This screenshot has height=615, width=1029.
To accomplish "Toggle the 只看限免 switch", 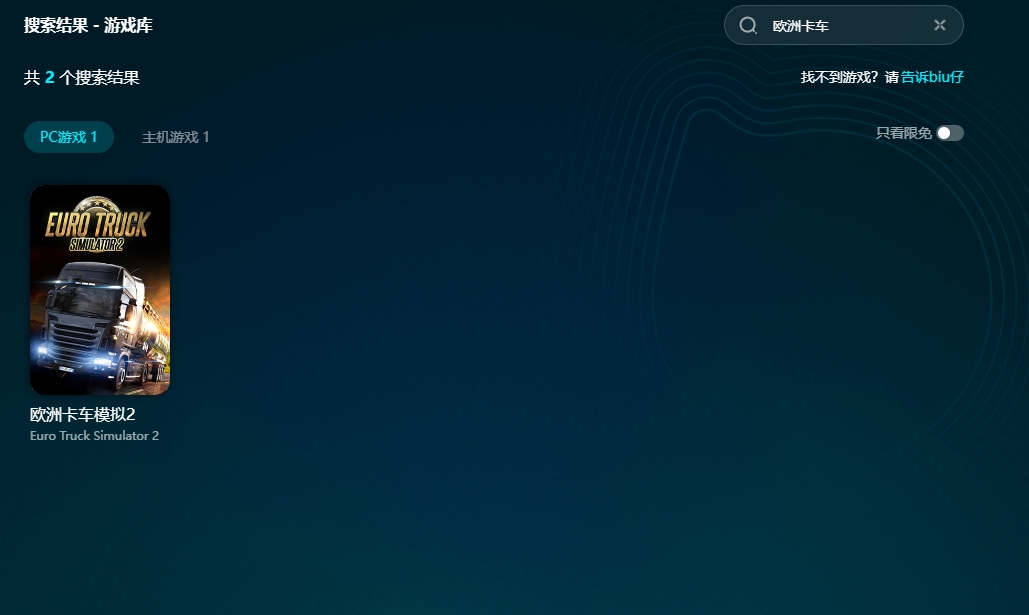I will pyautogui.click(x=950, y=133).
